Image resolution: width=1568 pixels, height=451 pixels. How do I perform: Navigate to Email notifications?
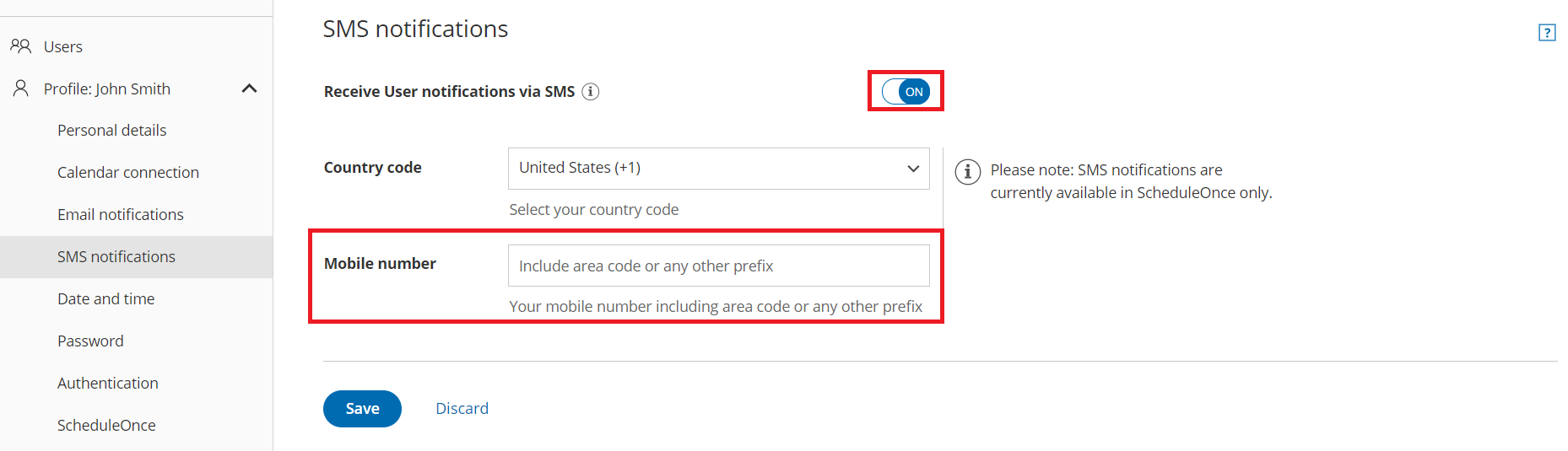[x=120, y=215]
